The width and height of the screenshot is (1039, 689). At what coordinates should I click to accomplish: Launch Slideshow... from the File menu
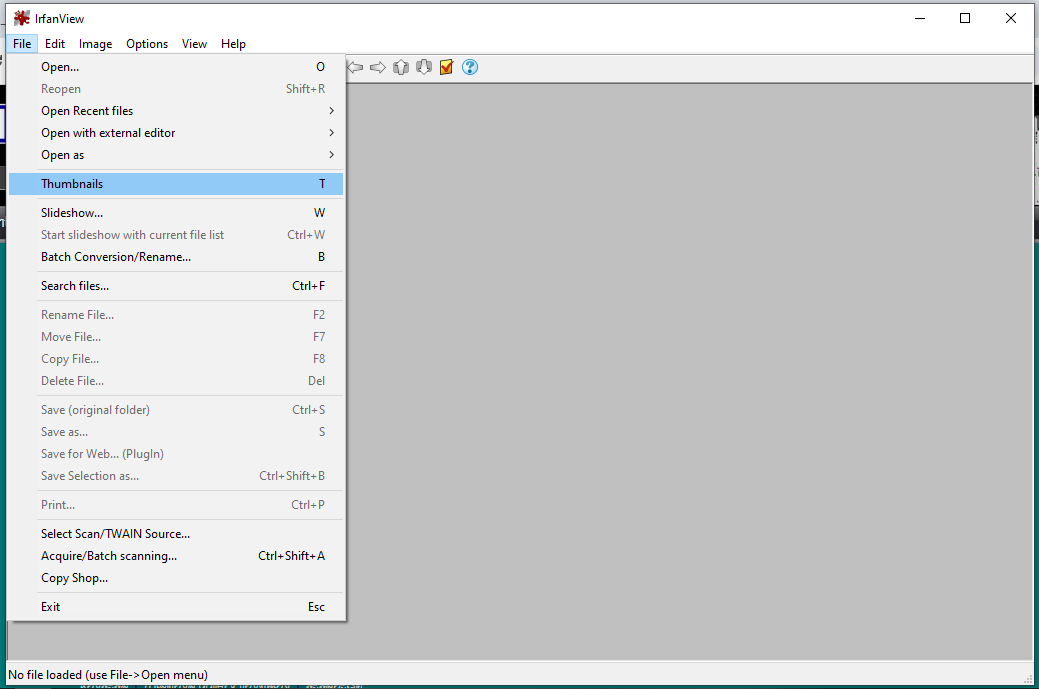coord(72,213)
